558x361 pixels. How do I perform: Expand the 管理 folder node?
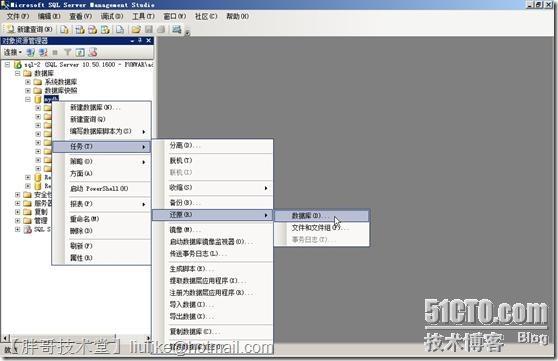[x=17, y=221]
